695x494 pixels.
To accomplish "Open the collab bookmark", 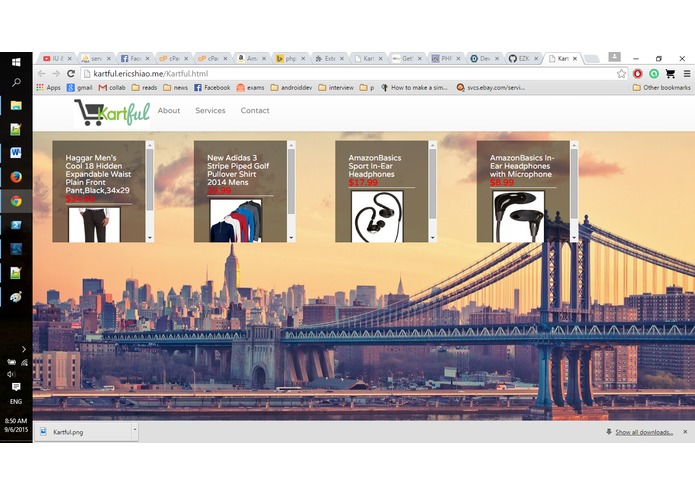I will (112, 88).
